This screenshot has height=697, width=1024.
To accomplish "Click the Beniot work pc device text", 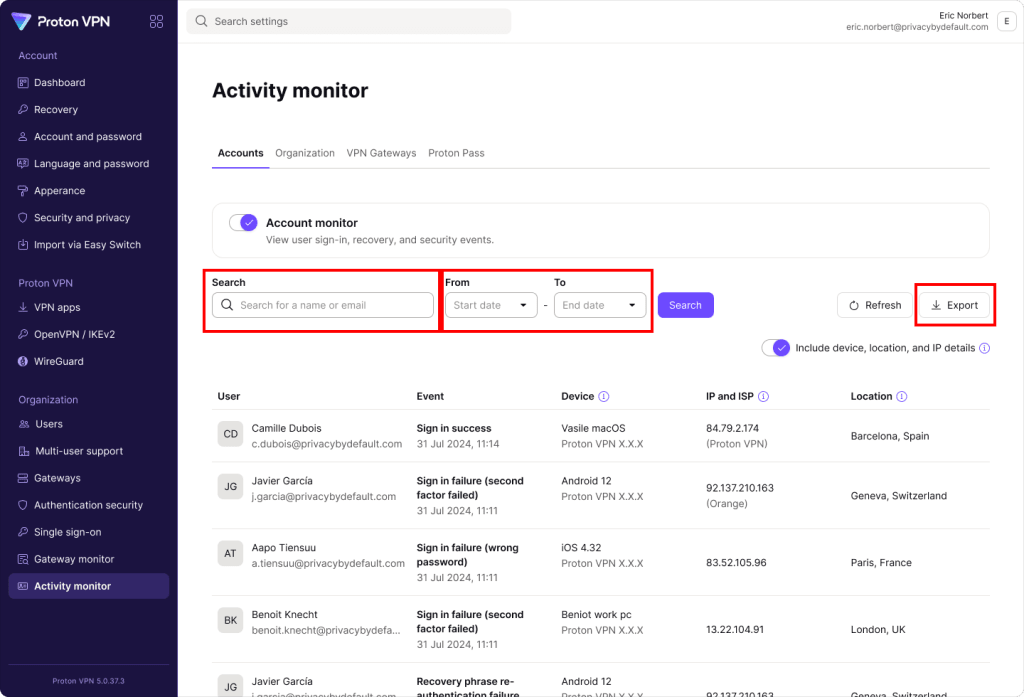I will (596, 615).
